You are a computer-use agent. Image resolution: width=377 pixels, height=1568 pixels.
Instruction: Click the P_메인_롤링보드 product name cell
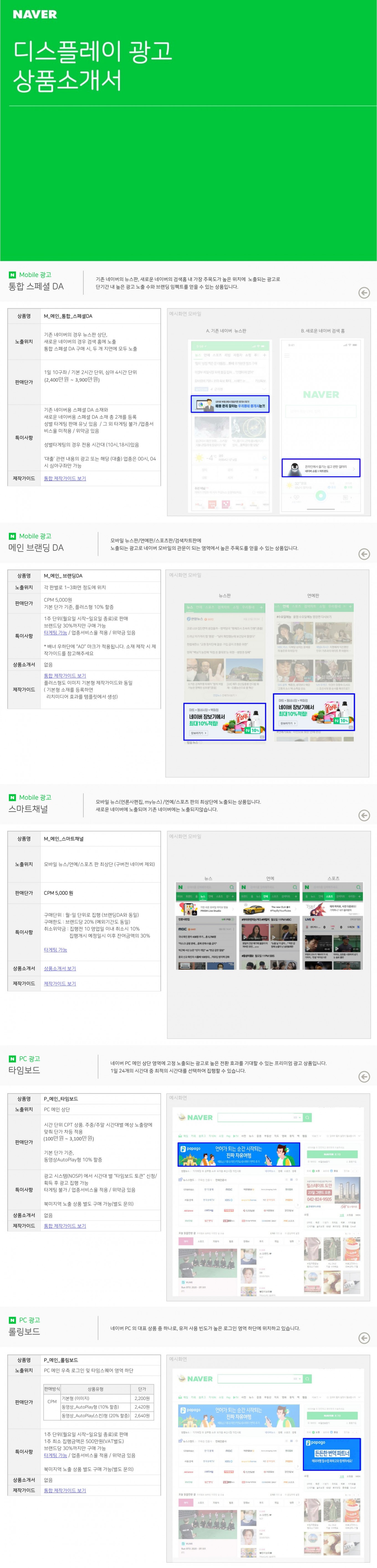[x=100, y=1360]
